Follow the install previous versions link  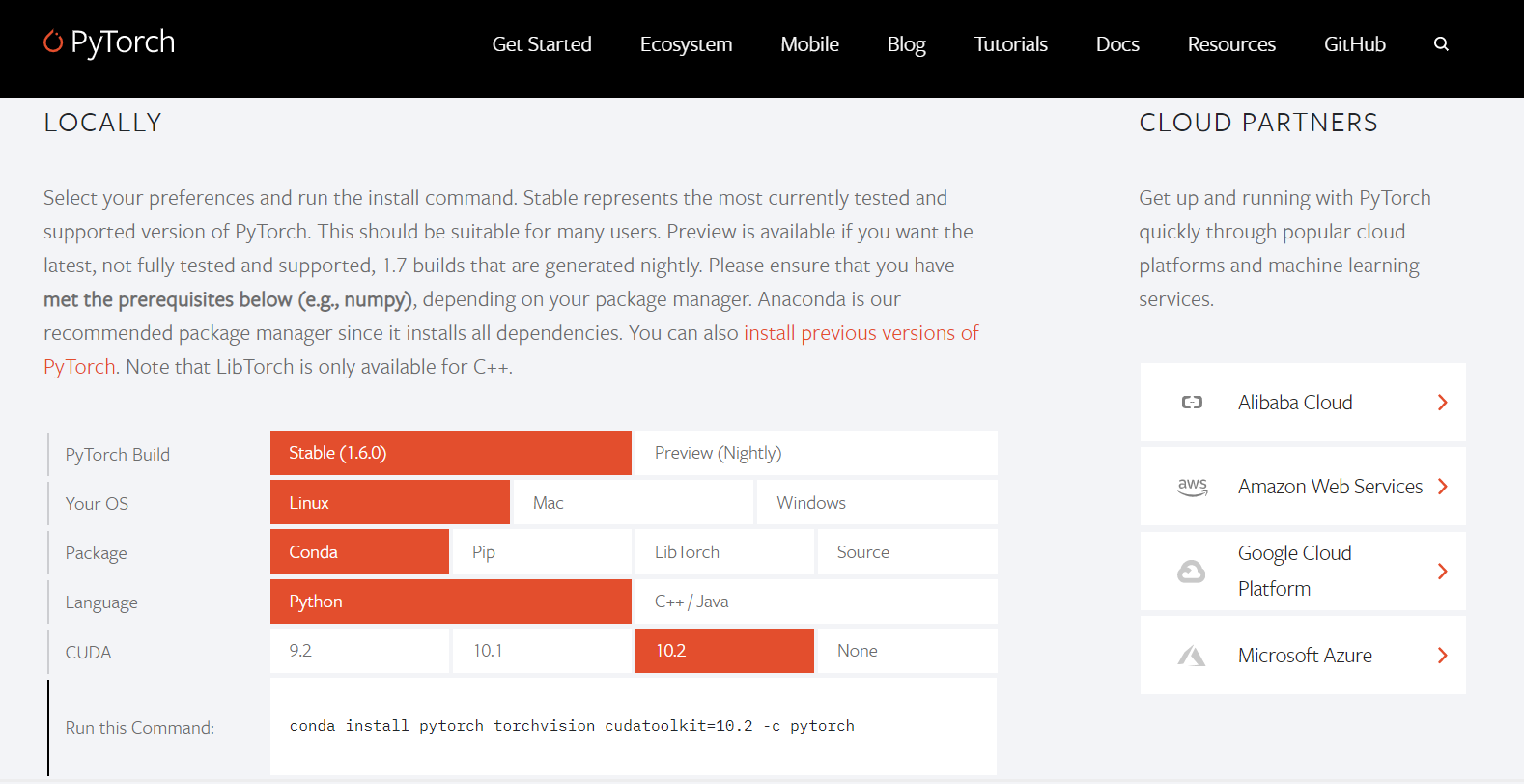point(861,333)
